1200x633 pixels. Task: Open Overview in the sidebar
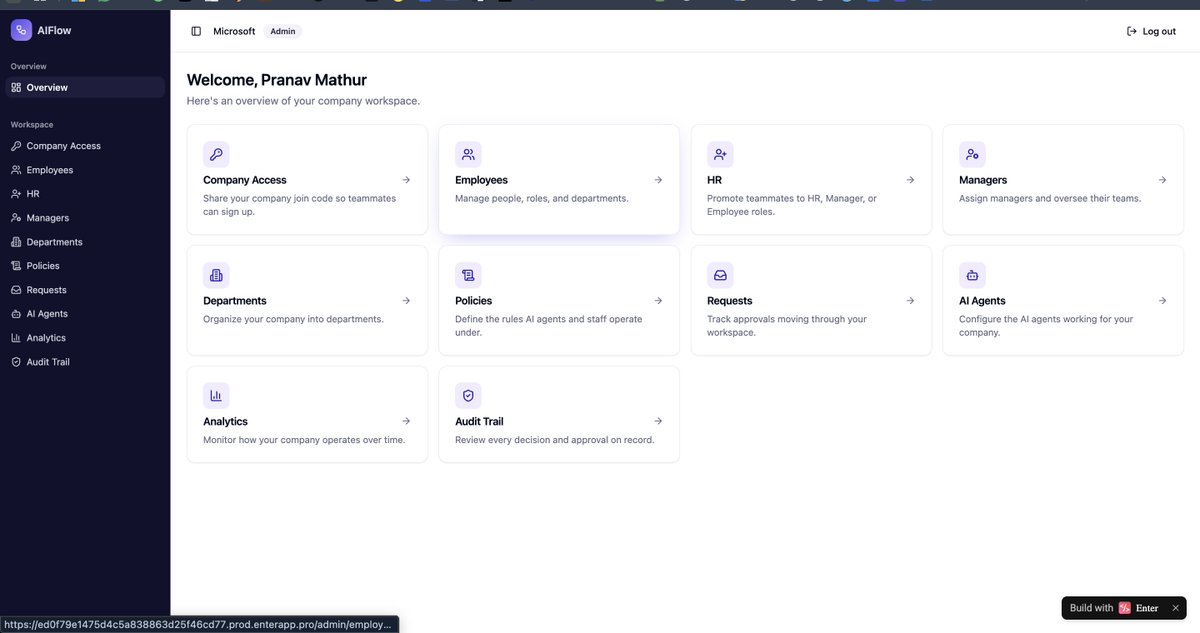pos(84,87)
